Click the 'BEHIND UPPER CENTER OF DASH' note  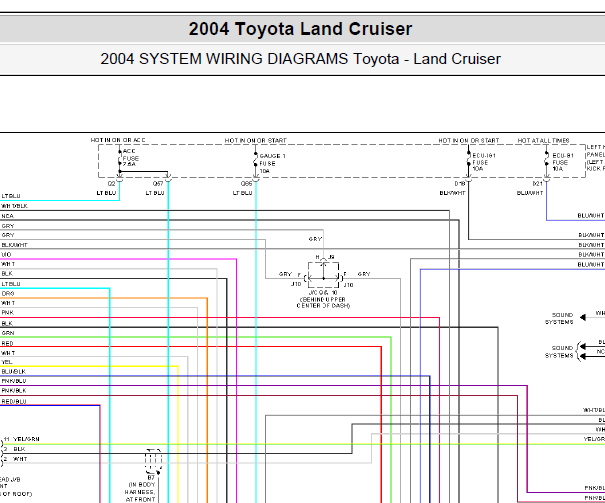(323, 302)
